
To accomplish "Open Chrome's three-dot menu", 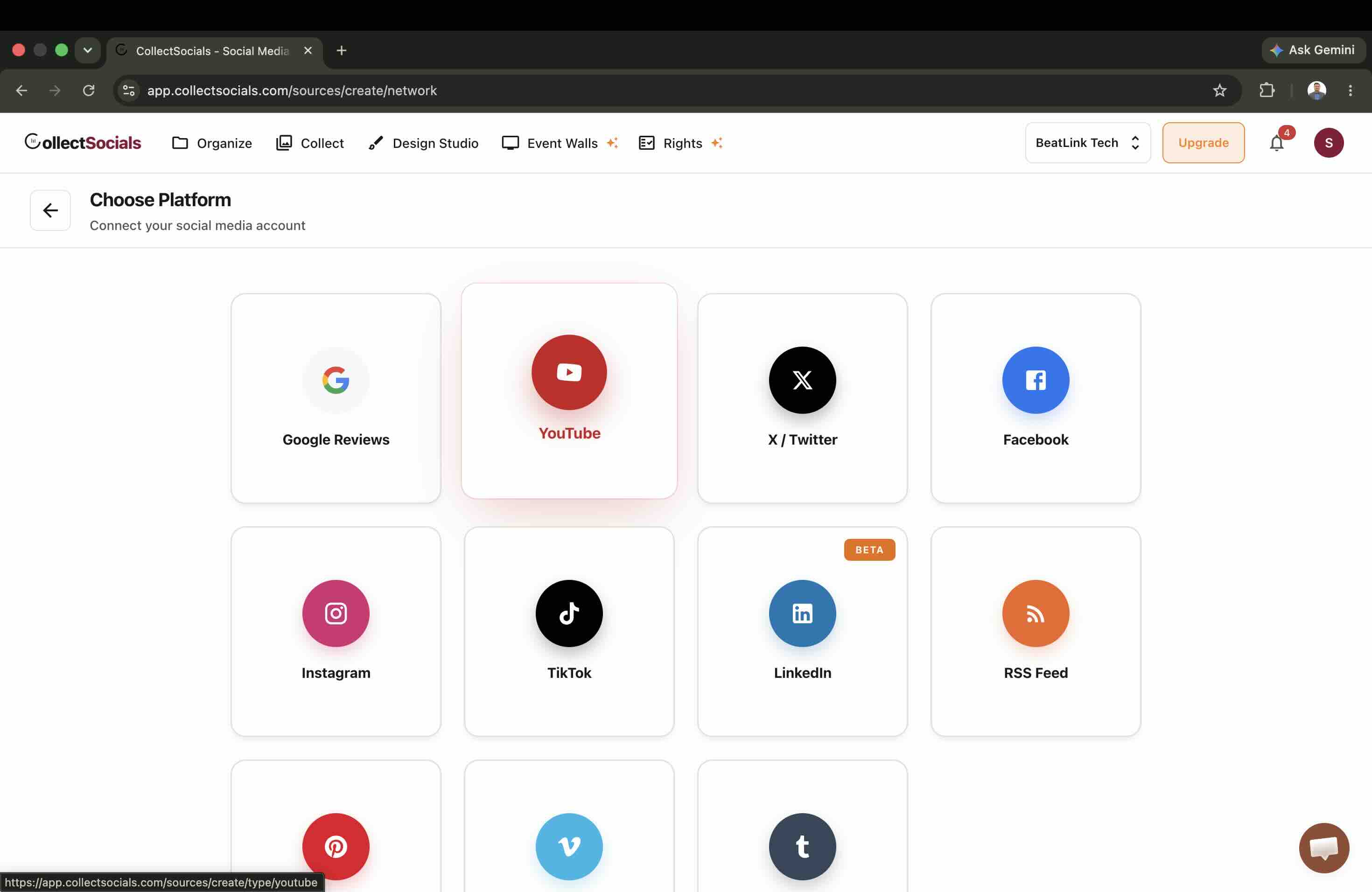I will click(x=1350, y=91).
